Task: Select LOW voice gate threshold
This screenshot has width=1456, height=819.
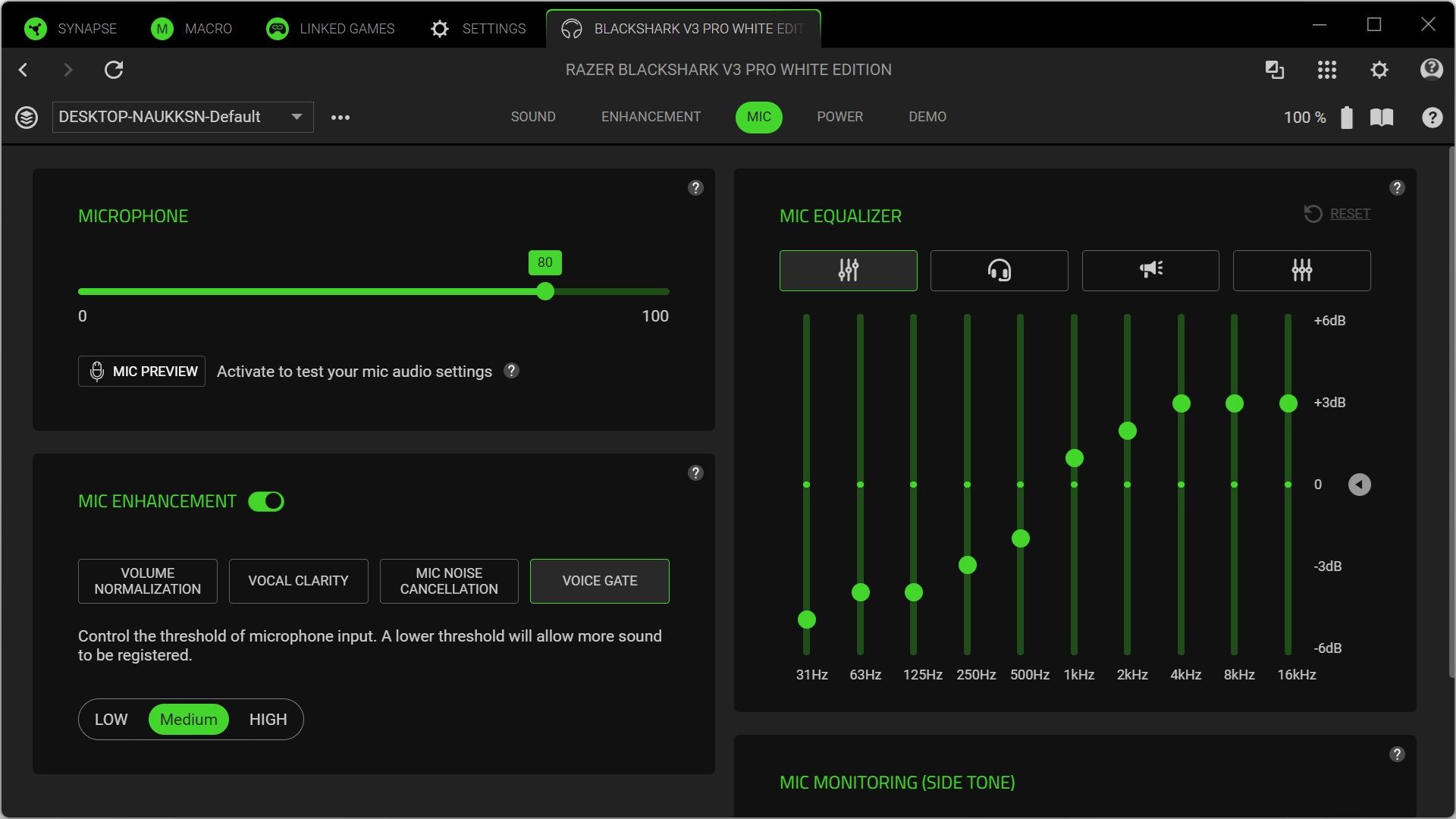Action: [111, 719]
